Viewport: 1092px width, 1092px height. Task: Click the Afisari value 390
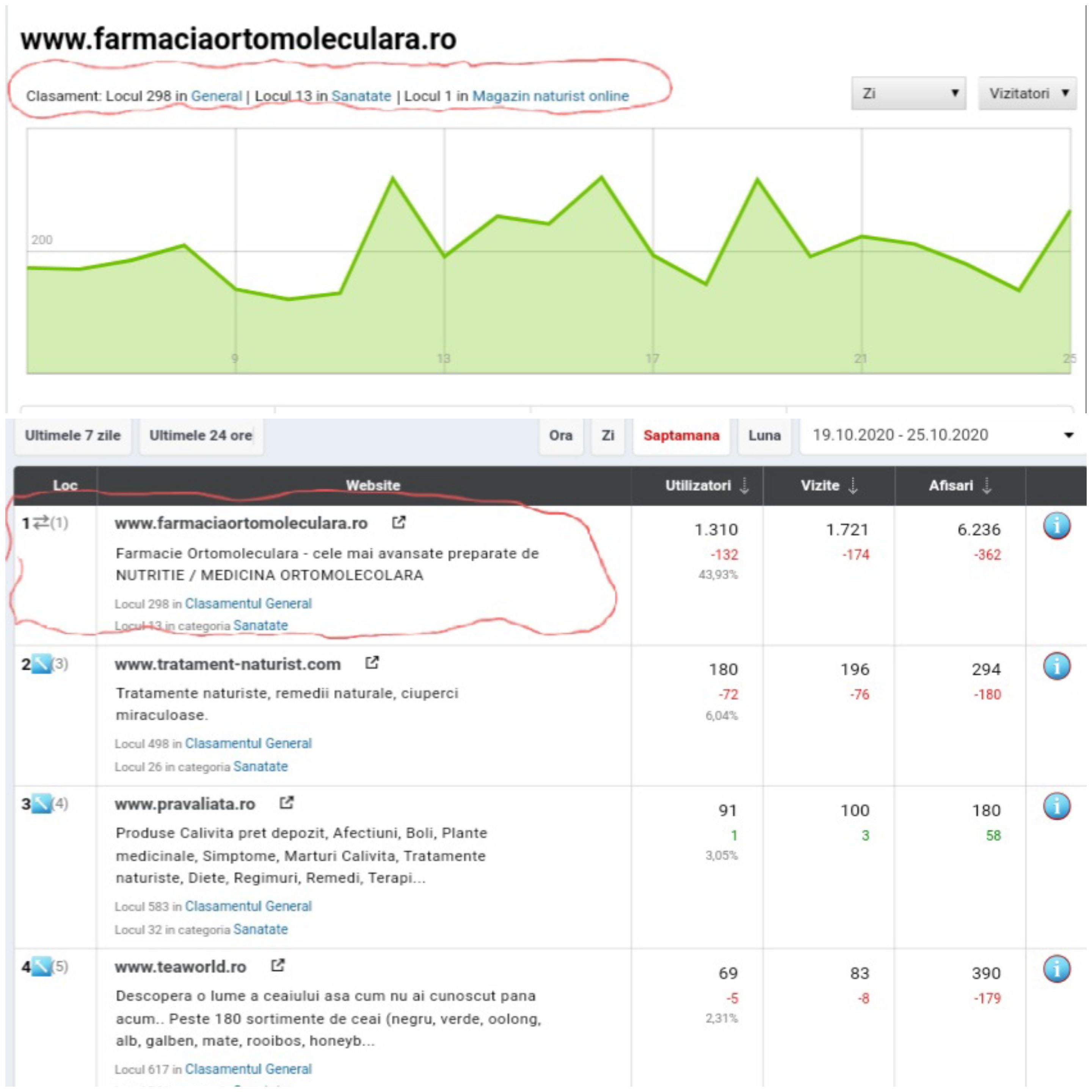(x=986, y=973)
